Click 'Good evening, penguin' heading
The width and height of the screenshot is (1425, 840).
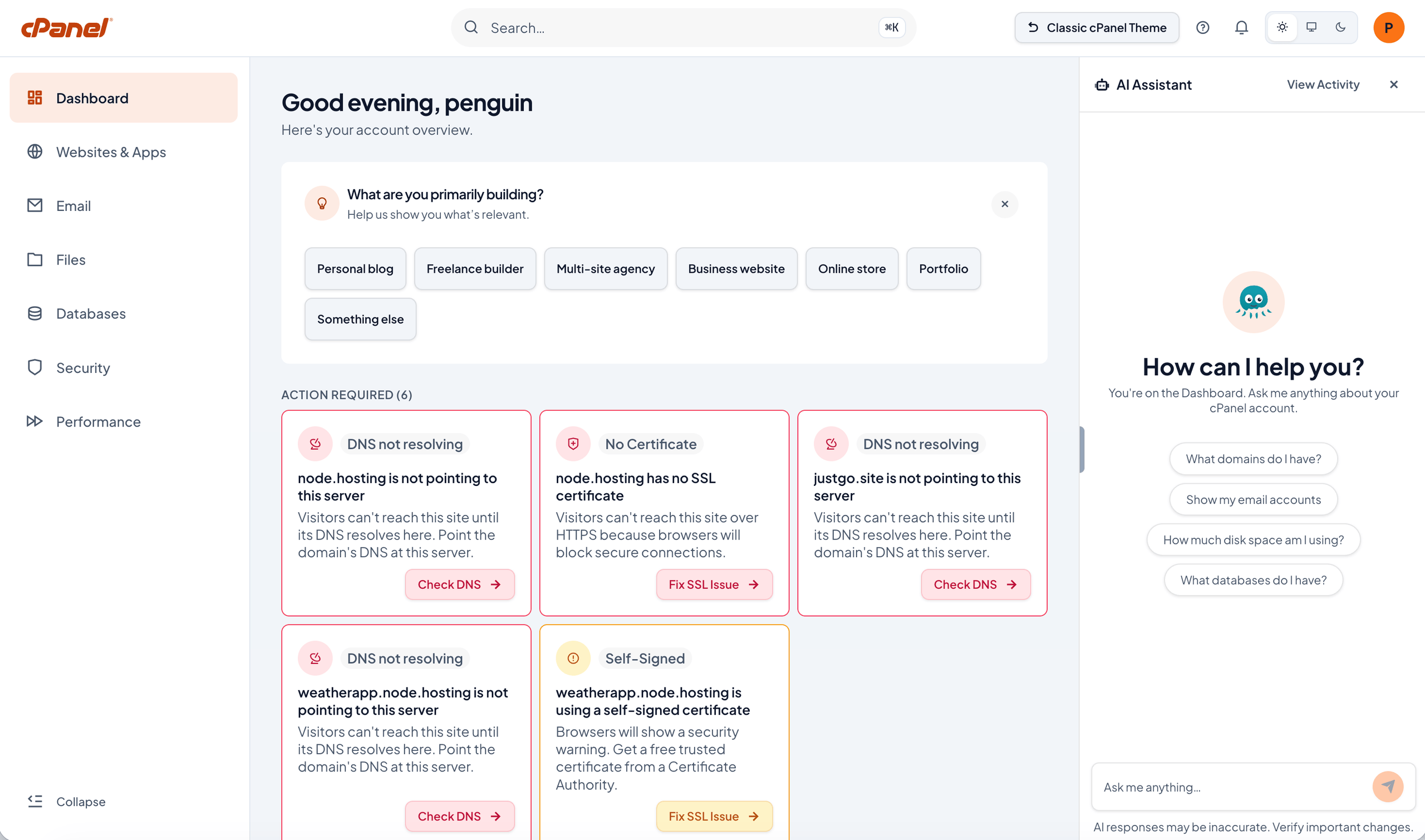[x=407, y=102]
